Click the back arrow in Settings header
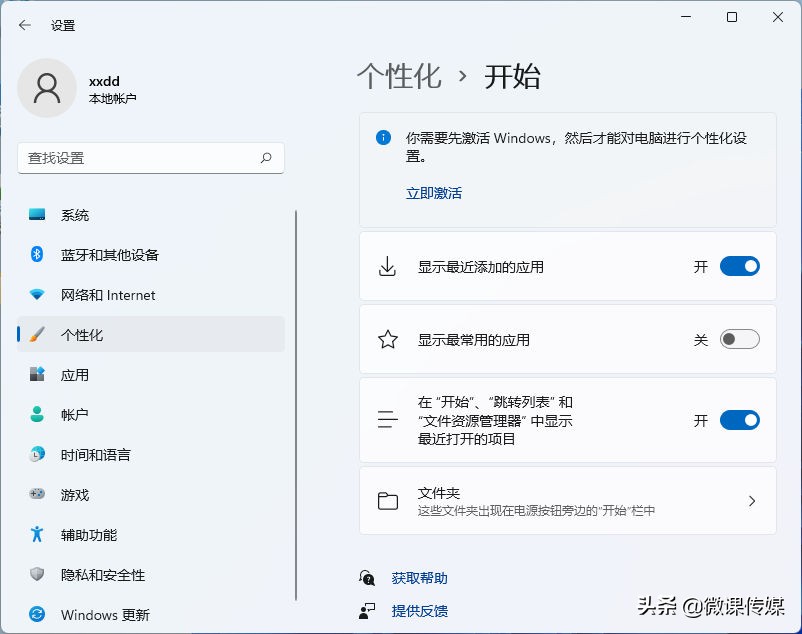This screenshot has height=634, width=802. point(25,25)
